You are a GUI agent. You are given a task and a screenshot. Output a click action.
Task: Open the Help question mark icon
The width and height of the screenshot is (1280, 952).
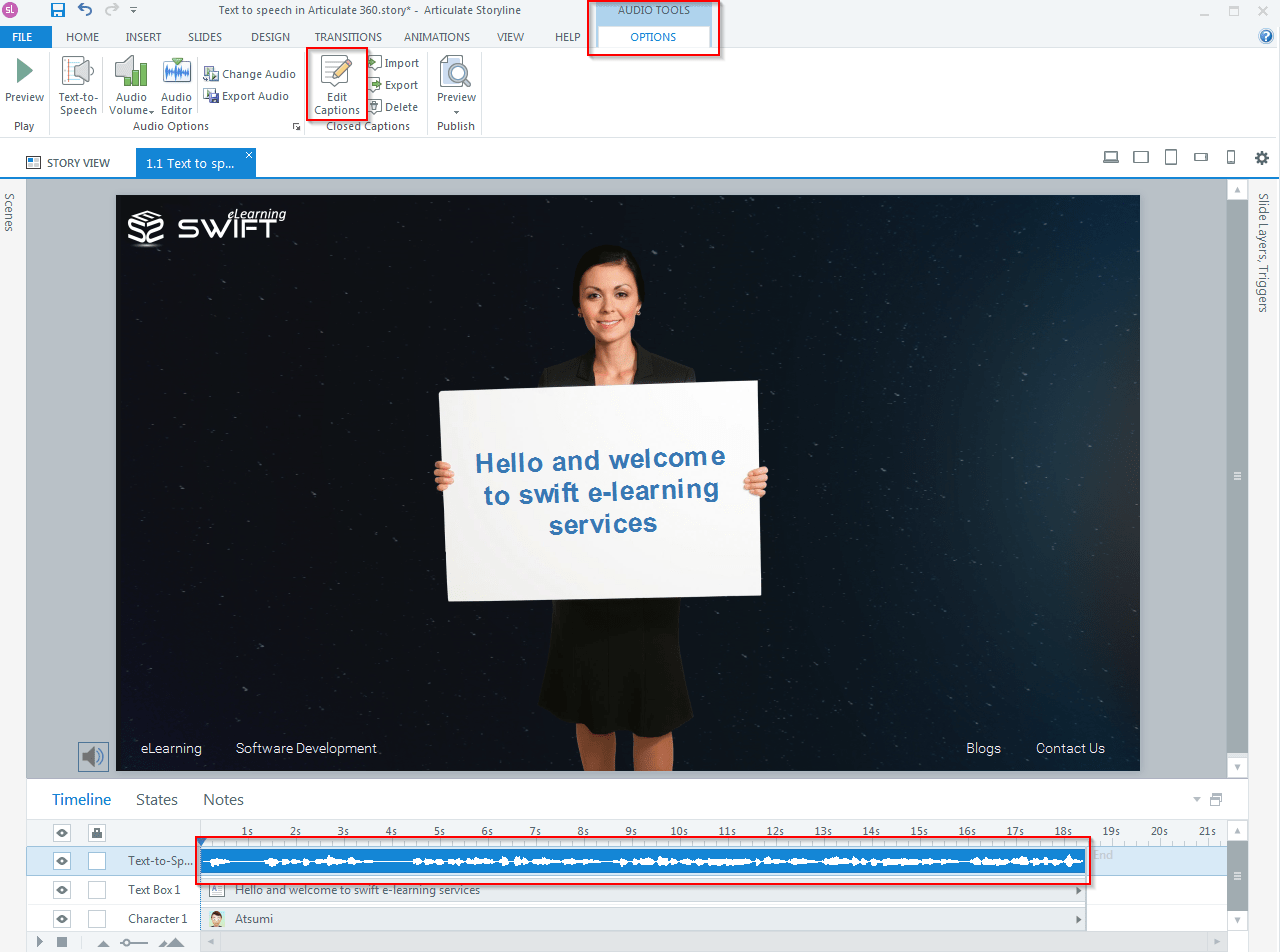[x=1266, y=37]
